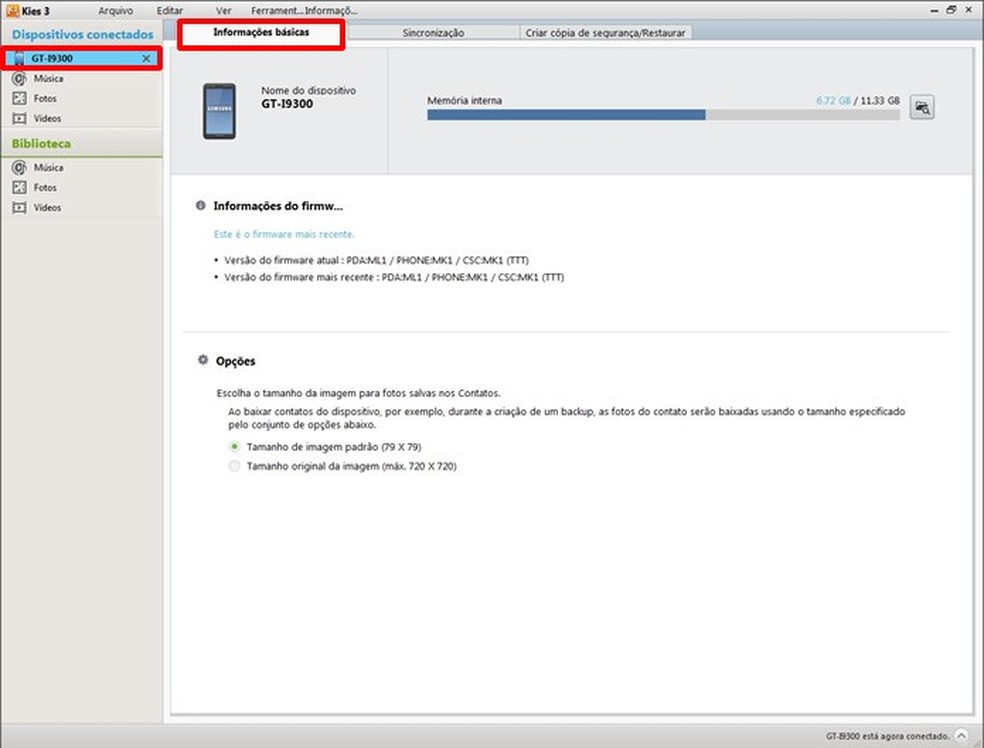Expand the status bar message panel
The height and width of the screenshot is (748, 984).
(x=961, y=735)
